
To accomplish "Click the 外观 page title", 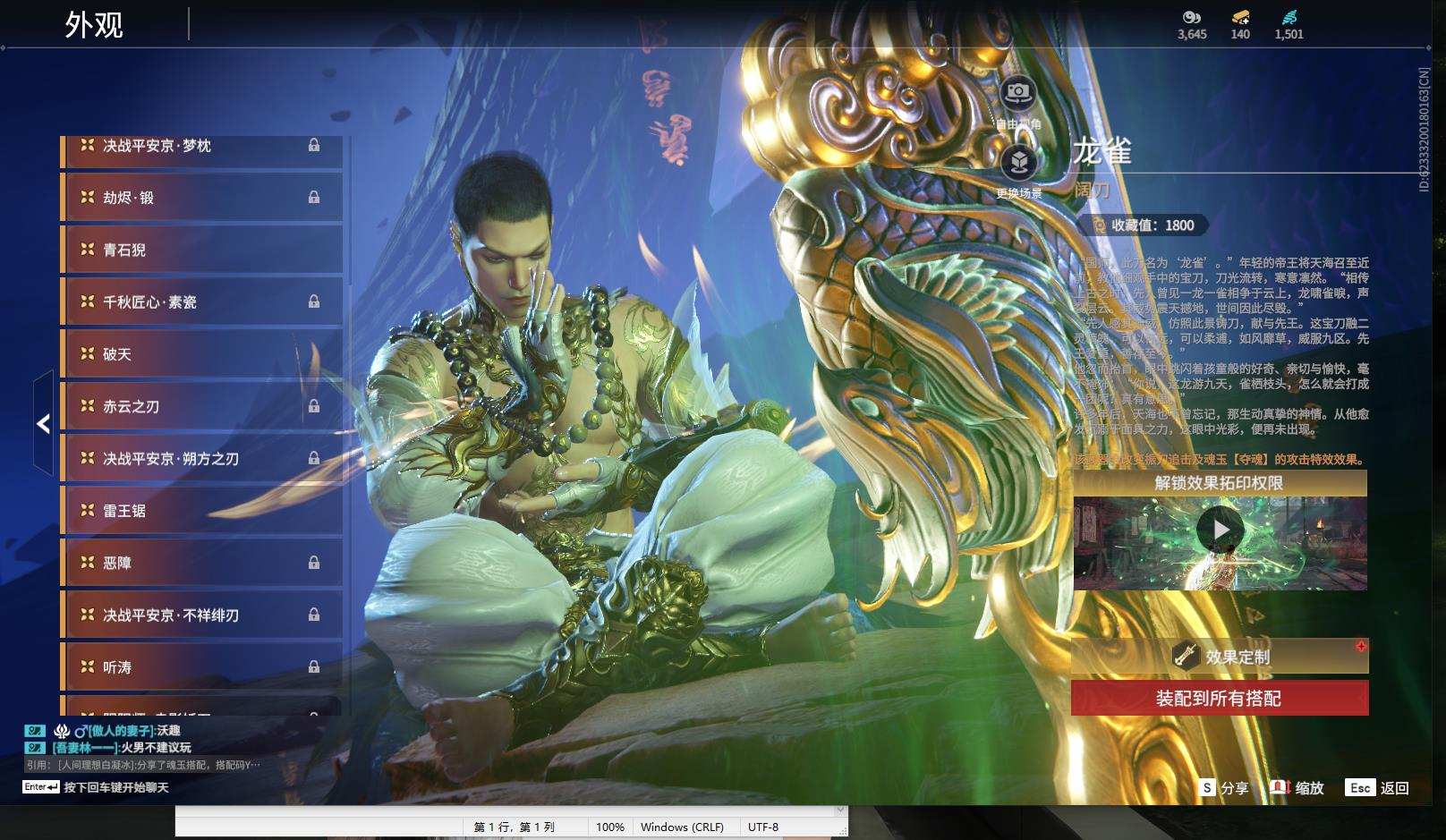I will click(94, 24).
